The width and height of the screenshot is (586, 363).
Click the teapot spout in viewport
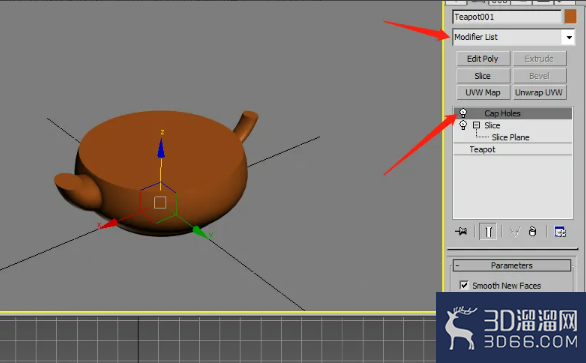tap(77, 190)
